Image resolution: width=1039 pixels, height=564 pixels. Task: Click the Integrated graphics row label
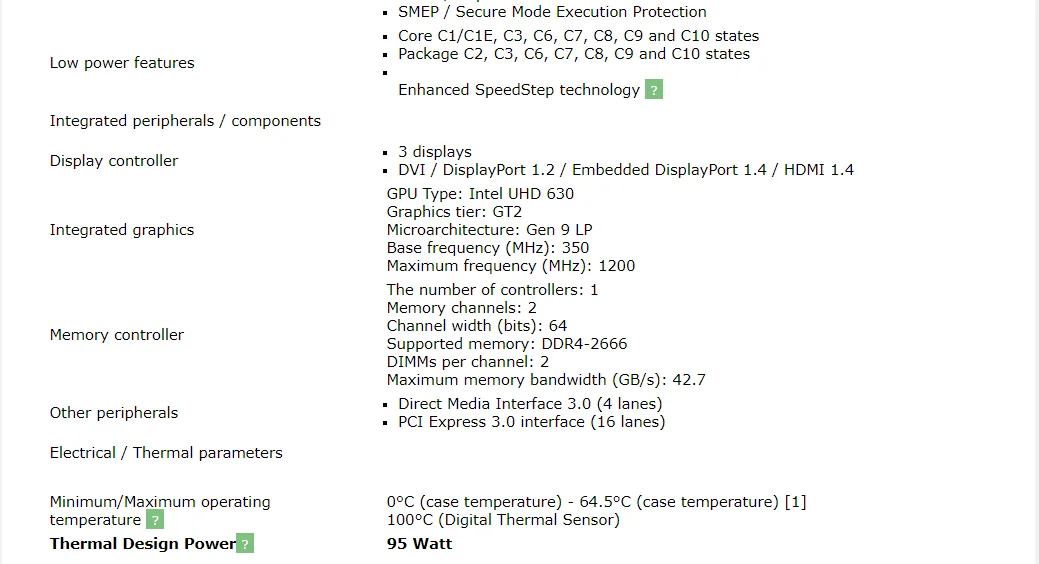(x=122, y=230)
